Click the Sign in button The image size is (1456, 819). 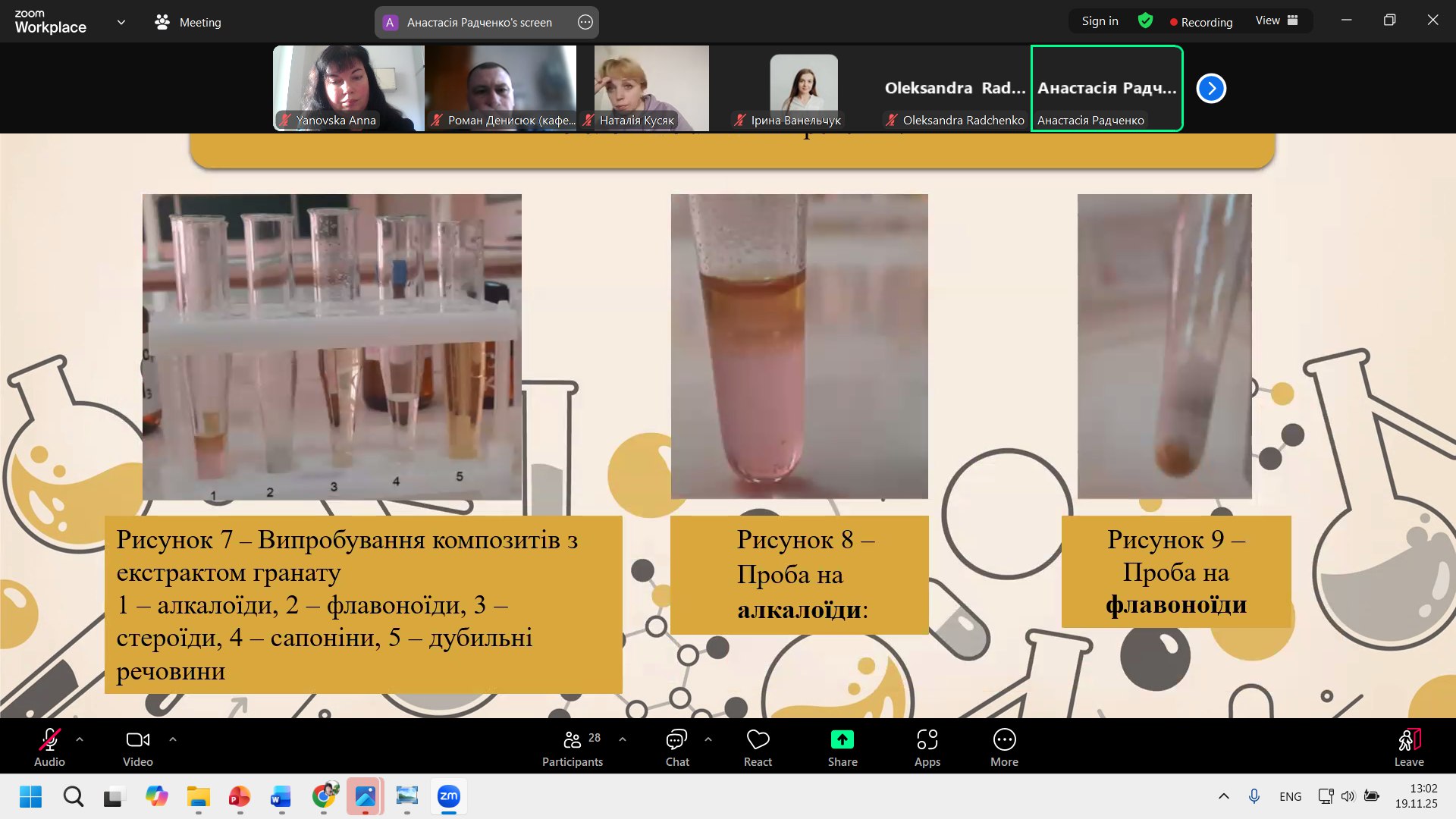tap(1100, 21)
